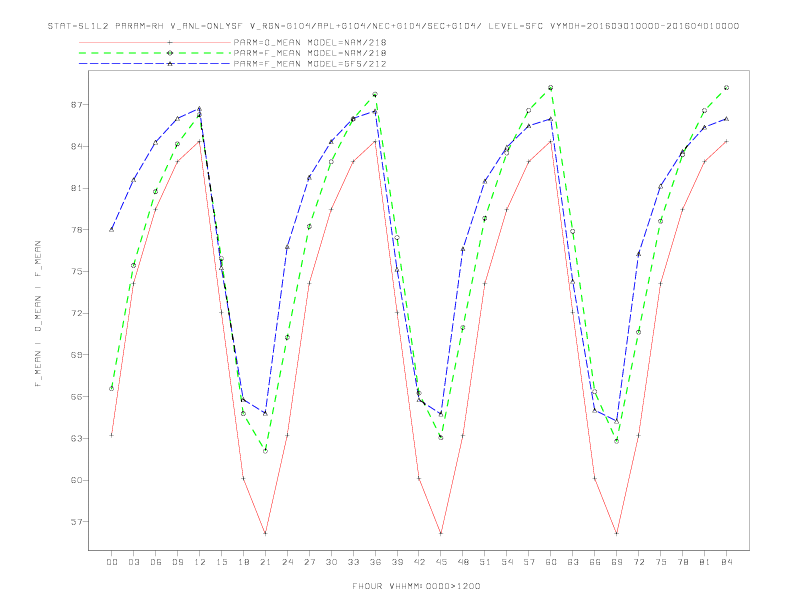Click x-axis hour label 57
The image size is (792, 612).
coord(529,562)
